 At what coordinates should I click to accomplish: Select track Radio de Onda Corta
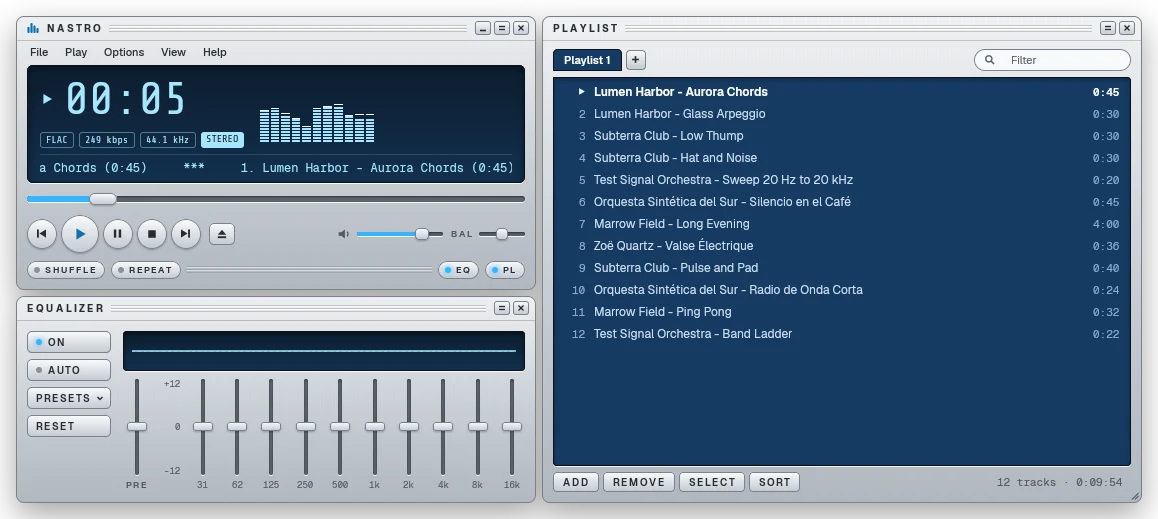(x=842, y=290)
